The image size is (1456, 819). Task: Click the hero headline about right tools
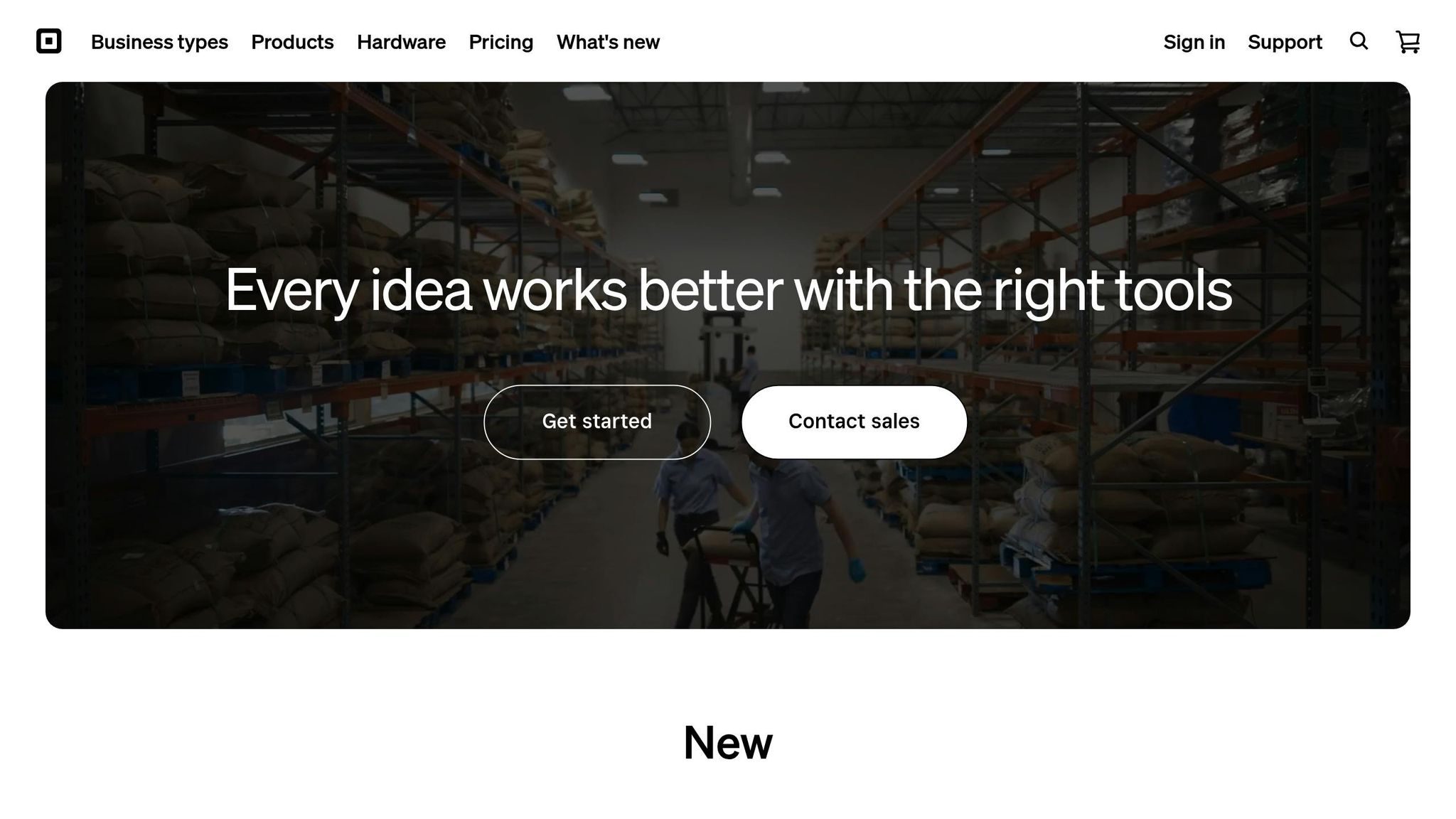point(728,290)
